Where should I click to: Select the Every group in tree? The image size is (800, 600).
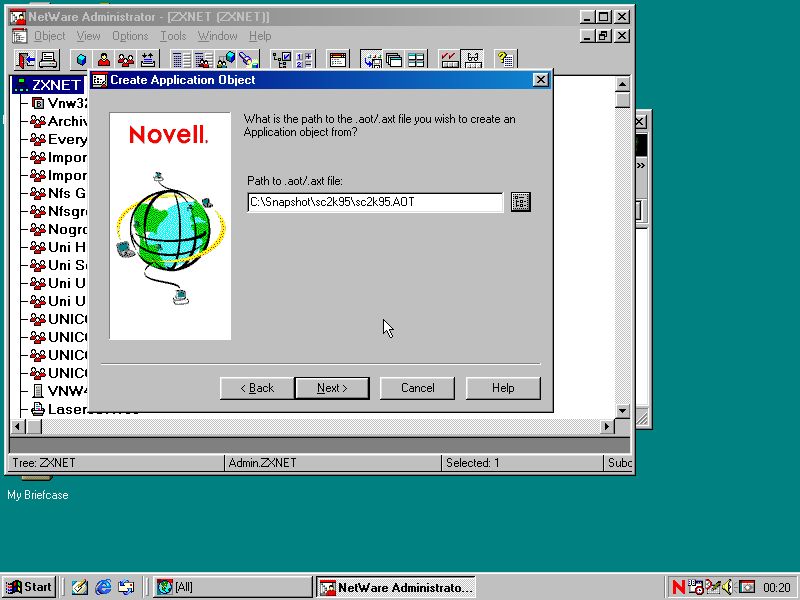[59, 139]
